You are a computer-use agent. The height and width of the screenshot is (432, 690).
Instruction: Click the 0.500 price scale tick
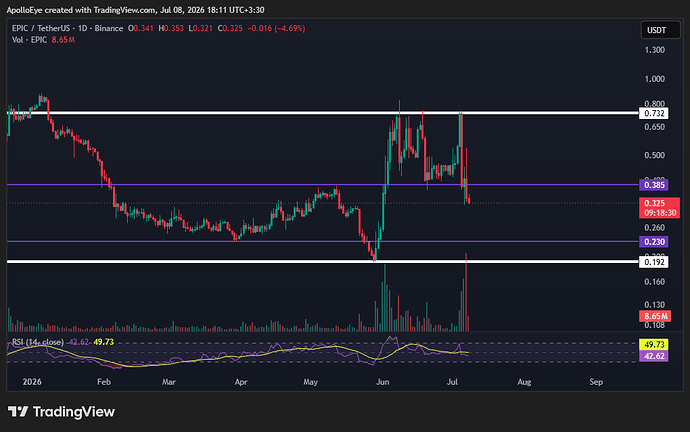coord(654,155)
